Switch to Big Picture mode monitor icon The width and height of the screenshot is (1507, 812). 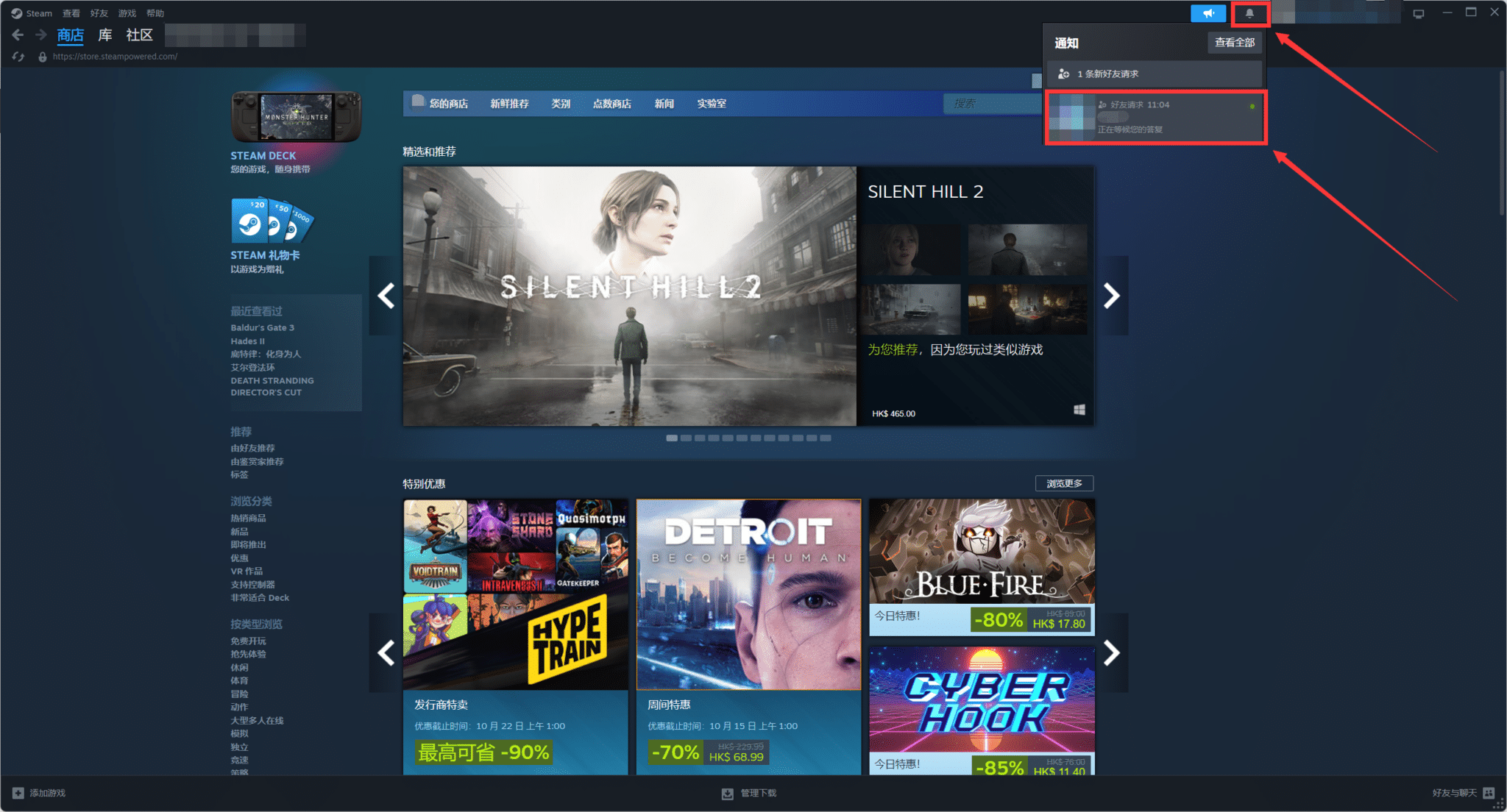coord(1418,13)
